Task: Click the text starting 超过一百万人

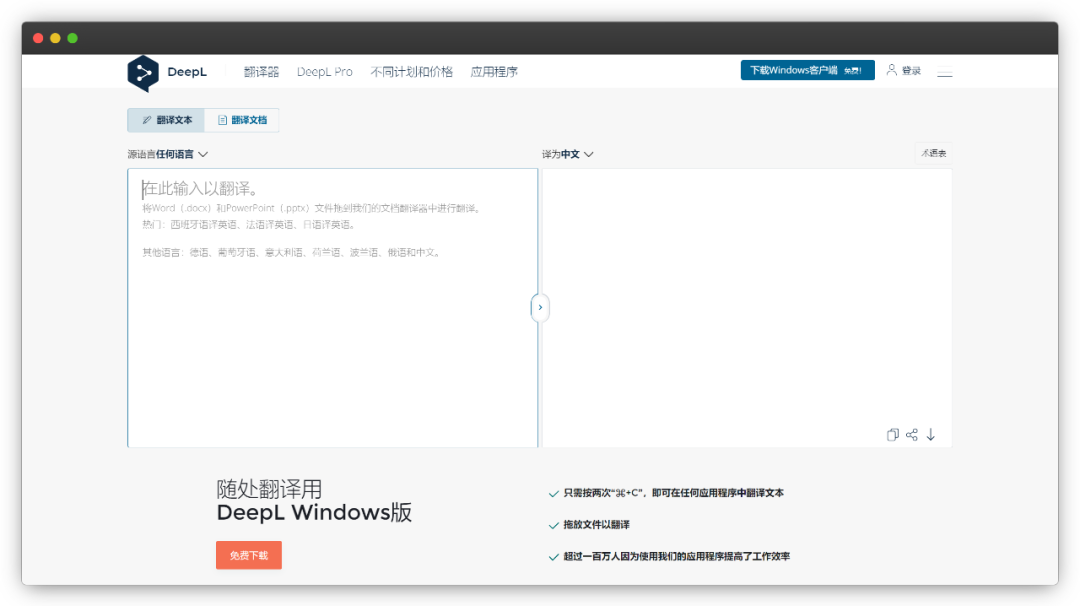Action: coord(676,556)
